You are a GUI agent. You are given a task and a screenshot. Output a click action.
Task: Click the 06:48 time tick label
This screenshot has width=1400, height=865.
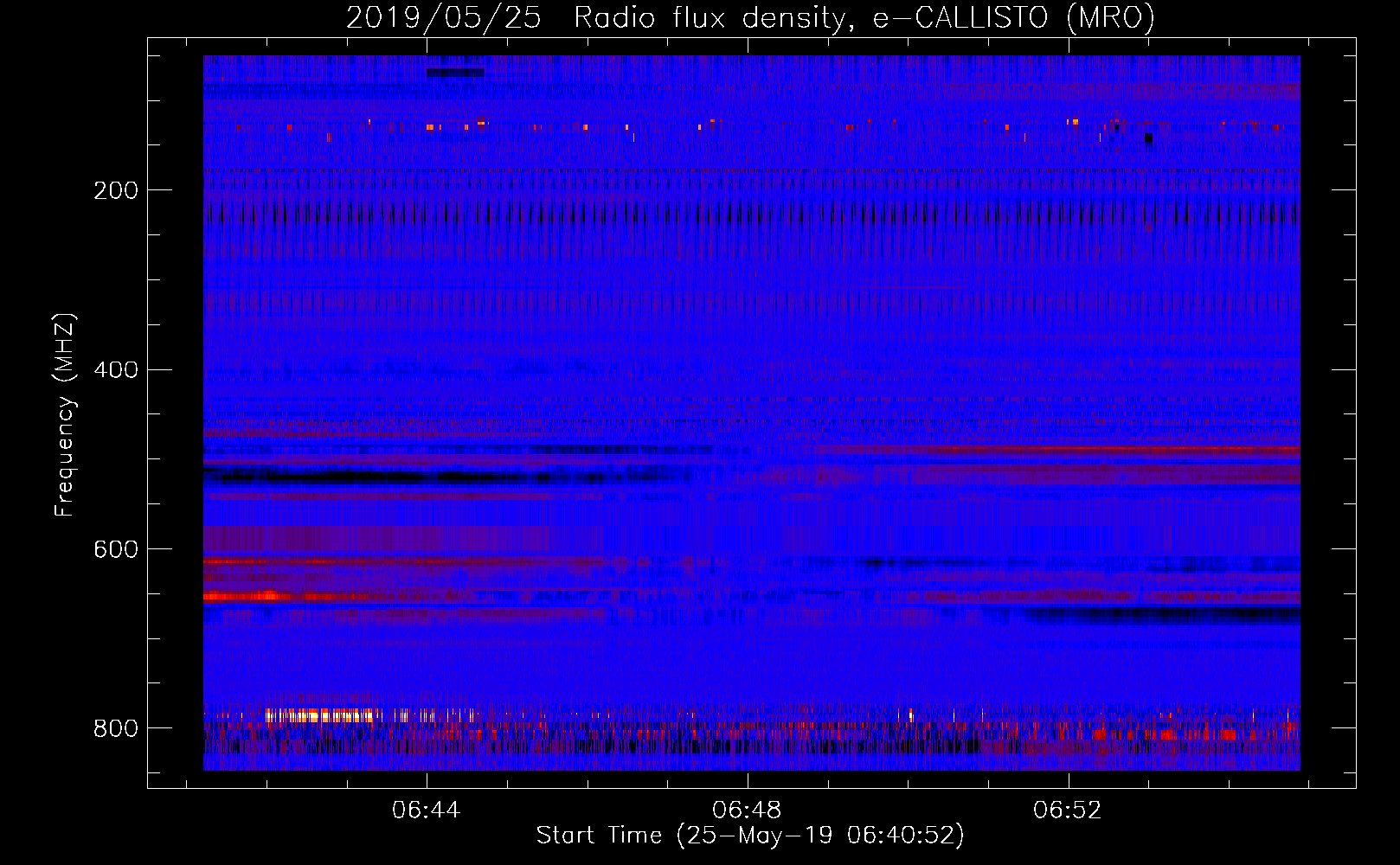747,811
